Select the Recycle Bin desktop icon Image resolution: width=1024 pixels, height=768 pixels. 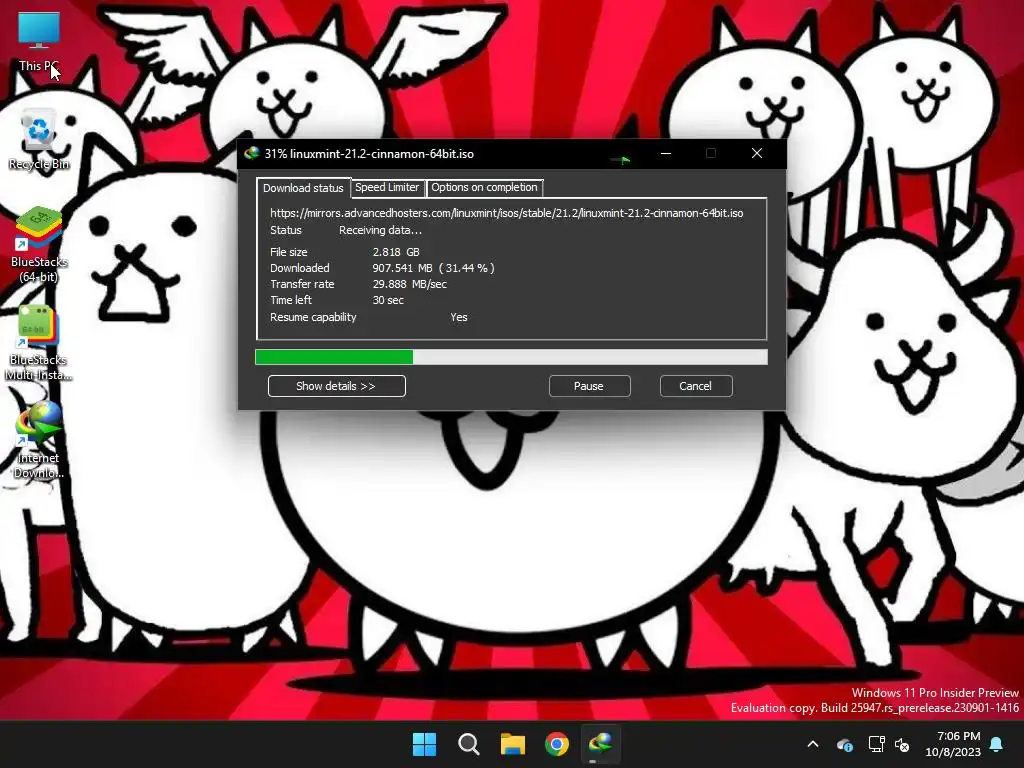click(39, 140)
